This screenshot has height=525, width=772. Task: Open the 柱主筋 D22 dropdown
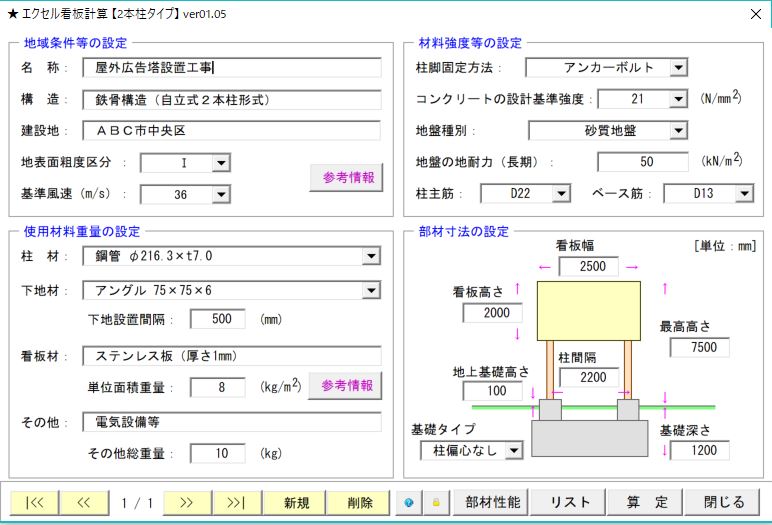click(561, 194)
